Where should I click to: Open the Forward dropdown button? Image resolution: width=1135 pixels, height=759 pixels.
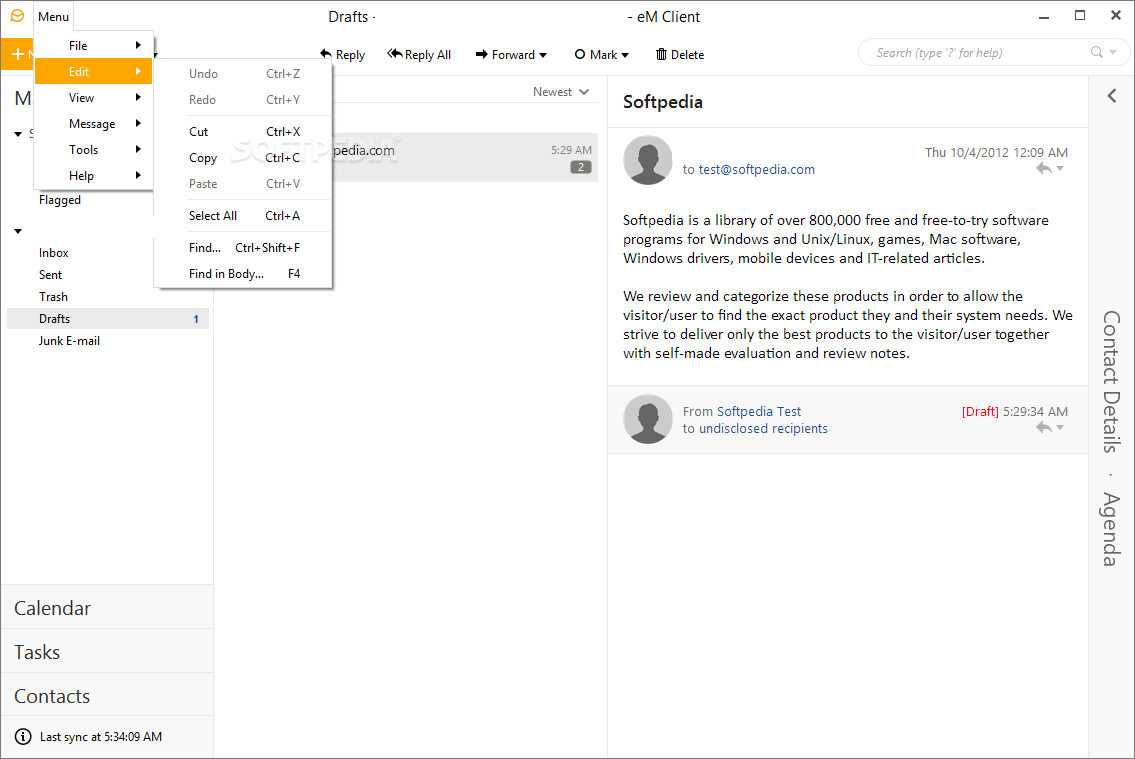click(511, 54)
